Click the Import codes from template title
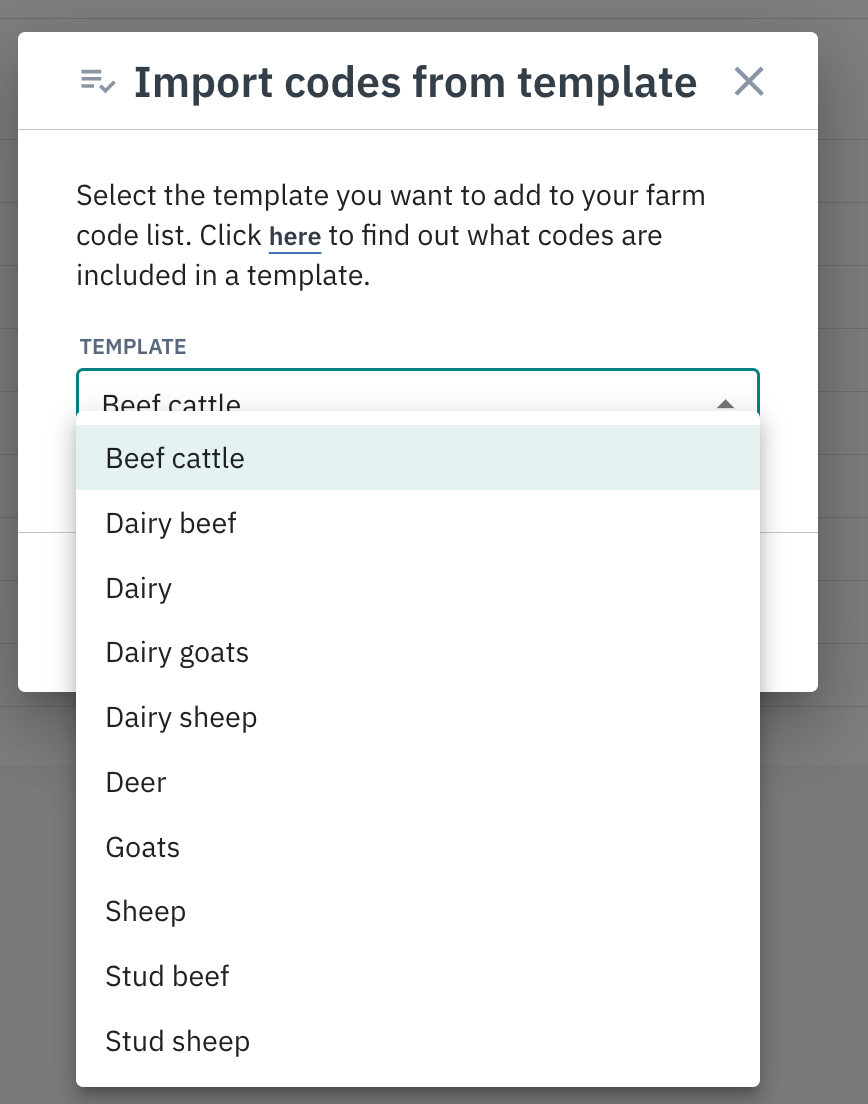 click(416, 81)
